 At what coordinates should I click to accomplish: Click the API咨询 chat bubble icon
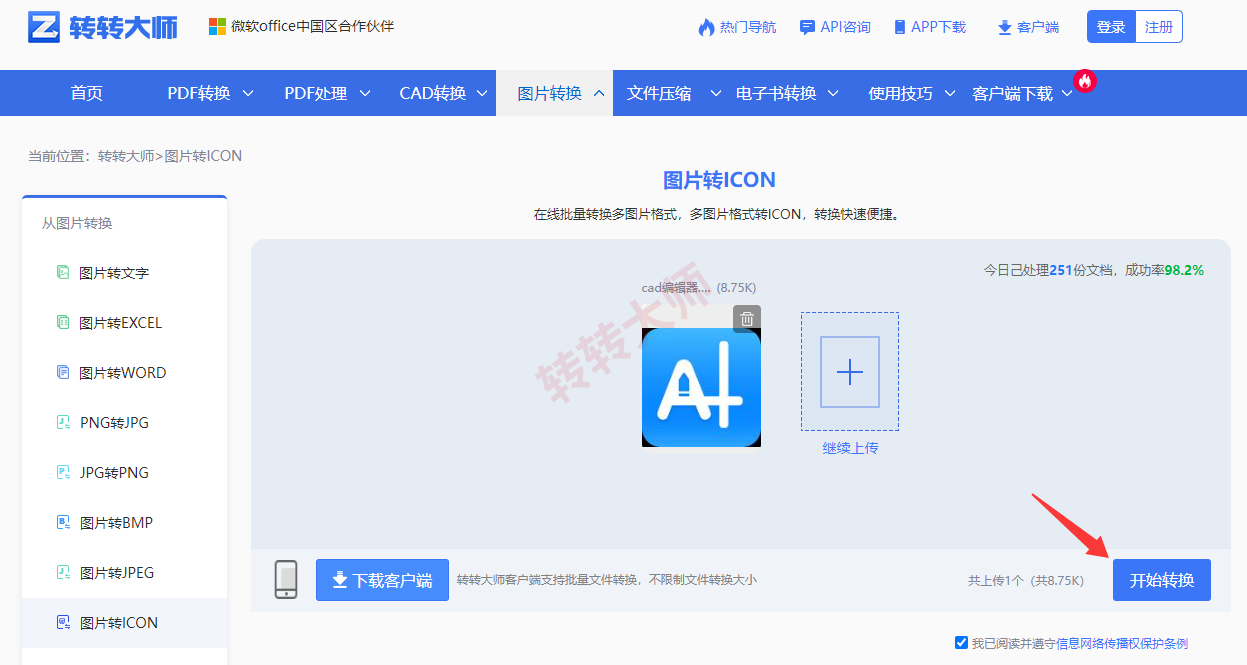point(807,27)
